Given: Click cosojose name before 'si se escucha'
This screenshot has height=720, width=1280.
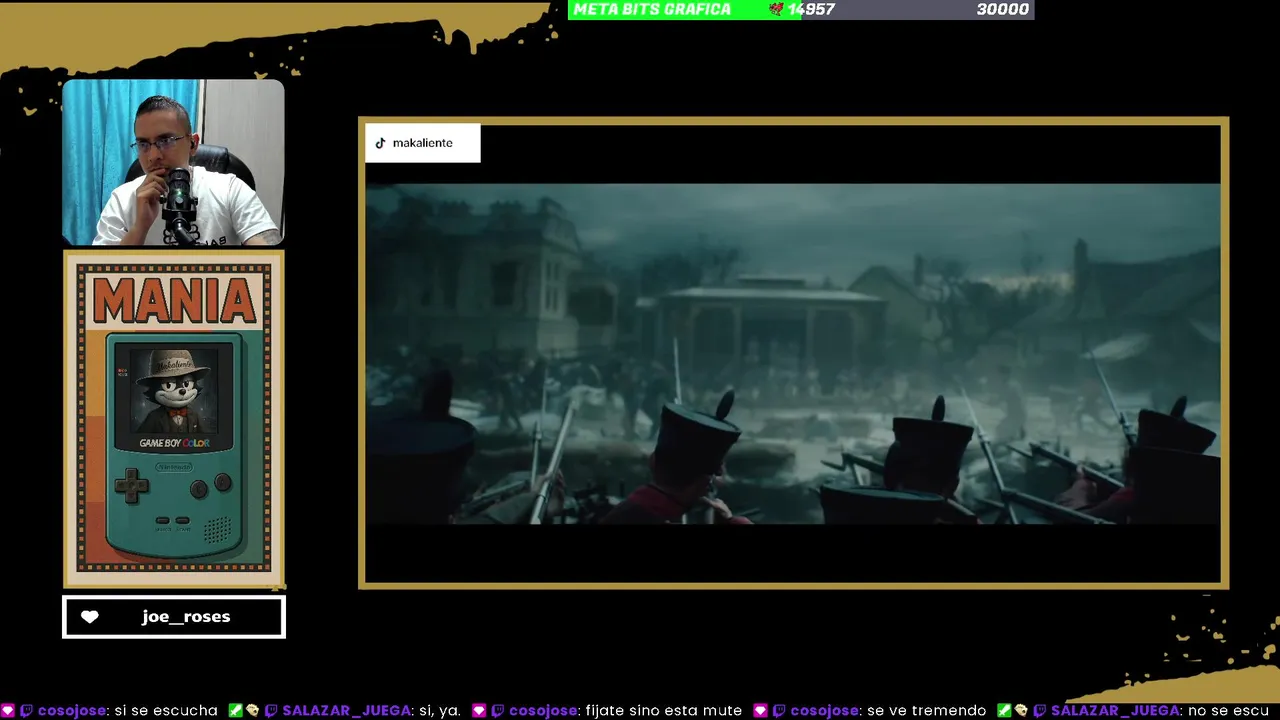Looking at the screenshot, I should coord(73,710).
